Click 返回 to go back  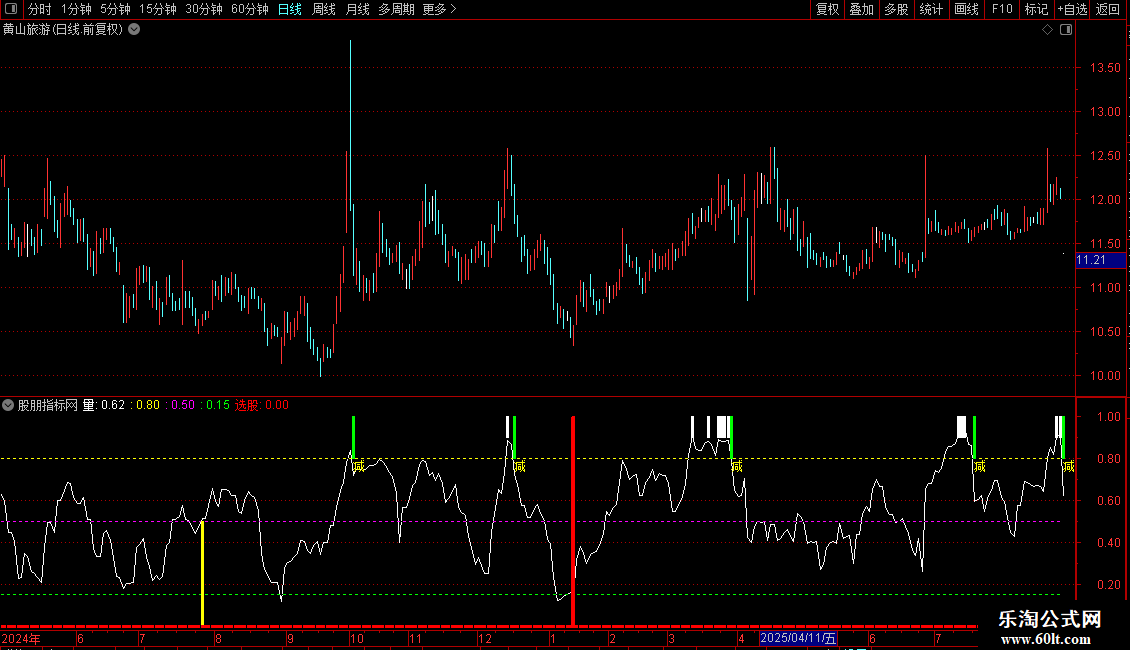point(1108,9)
